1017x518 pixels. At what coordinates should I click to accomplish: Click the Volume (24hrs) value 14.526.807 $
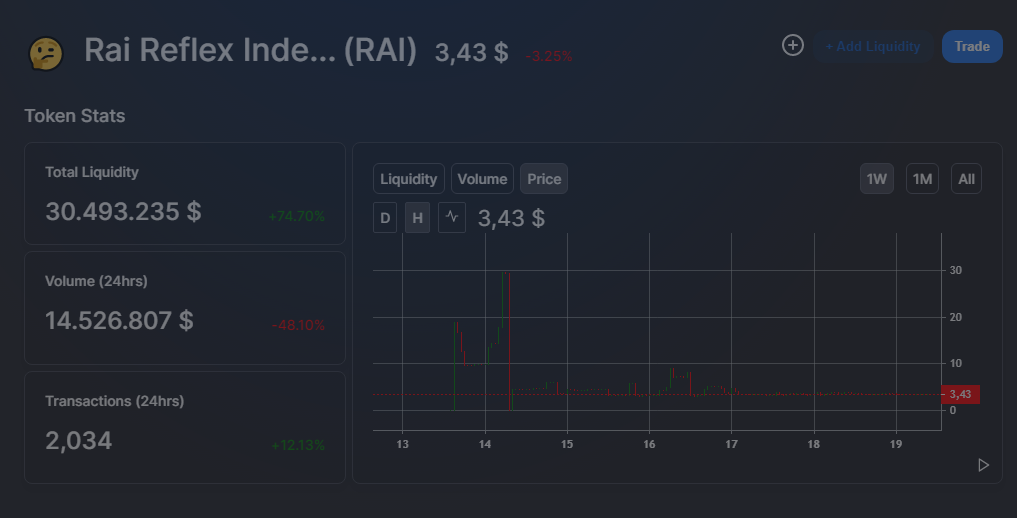click(119, 320)
